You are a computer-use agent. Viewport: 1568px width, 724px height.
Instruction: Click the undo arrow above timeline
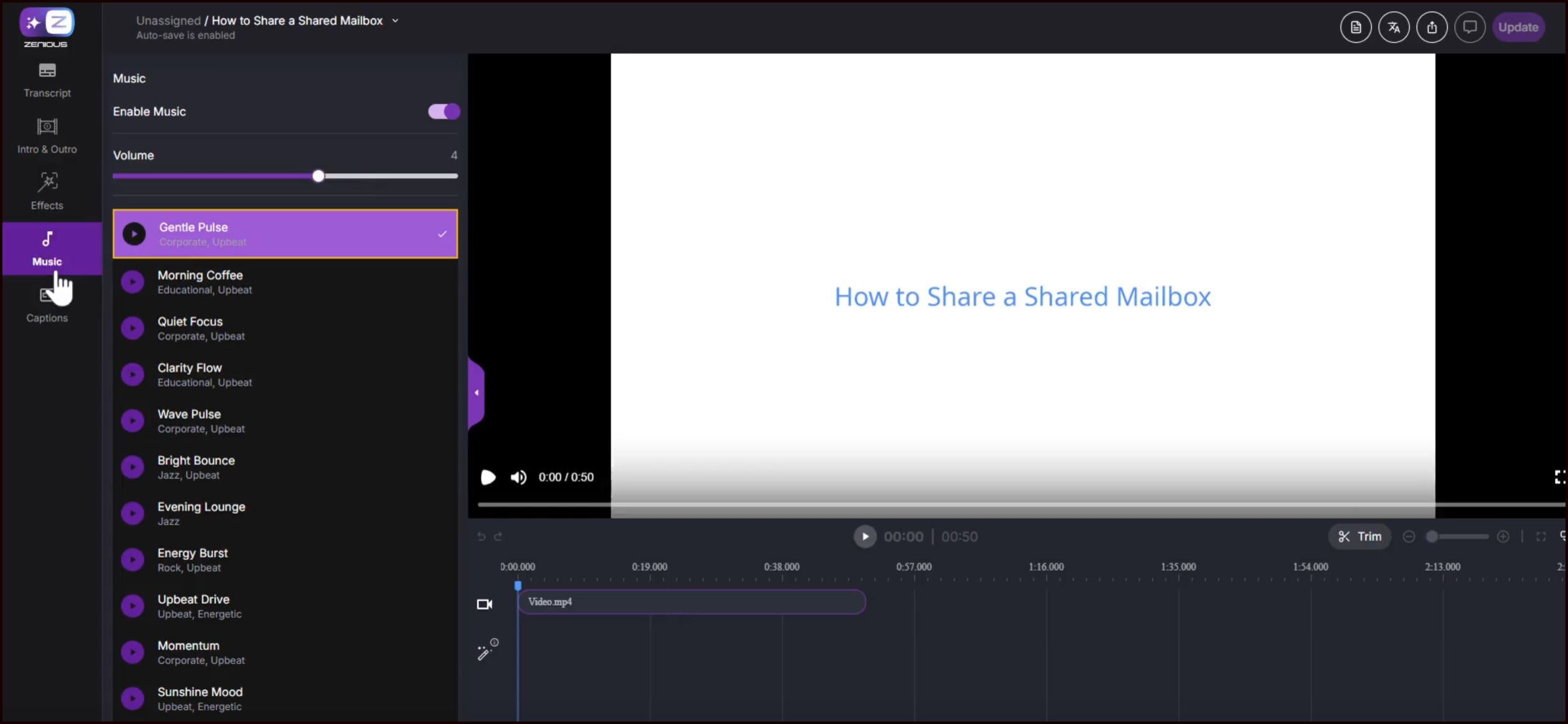[x=481, y=537]
